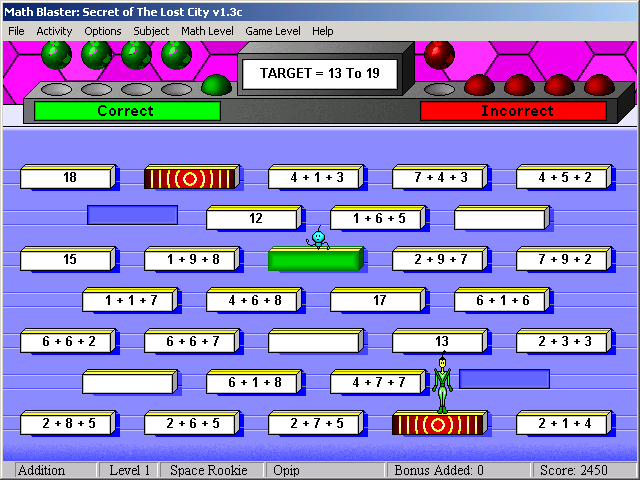
Task: Click the red Incorrect bar
Action: point(512,111)
